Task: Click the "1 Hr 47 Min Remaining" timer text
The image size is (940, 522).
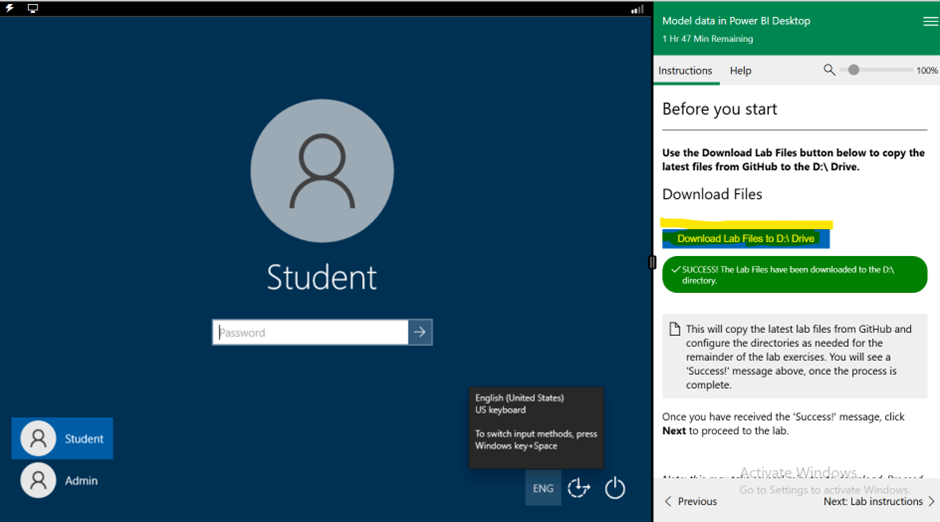Action: [x=707, y=39]
